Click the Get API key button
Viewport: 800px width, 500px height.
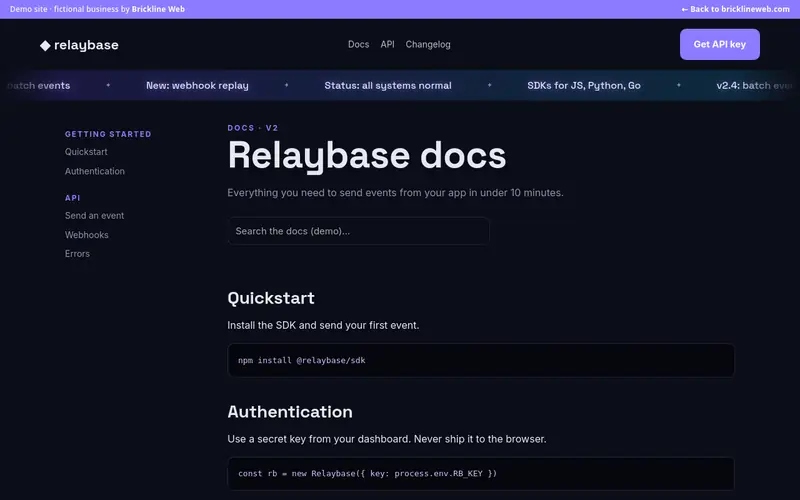719,44
